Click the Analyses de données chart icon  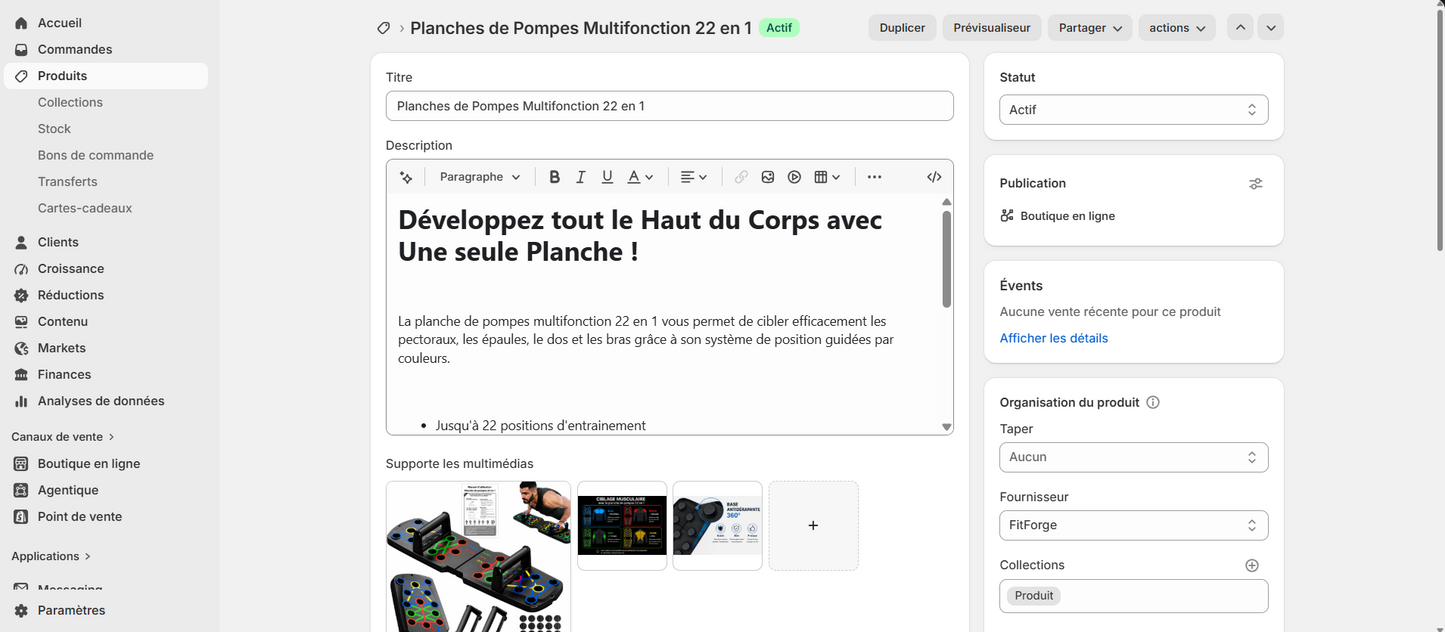(21, 401)
